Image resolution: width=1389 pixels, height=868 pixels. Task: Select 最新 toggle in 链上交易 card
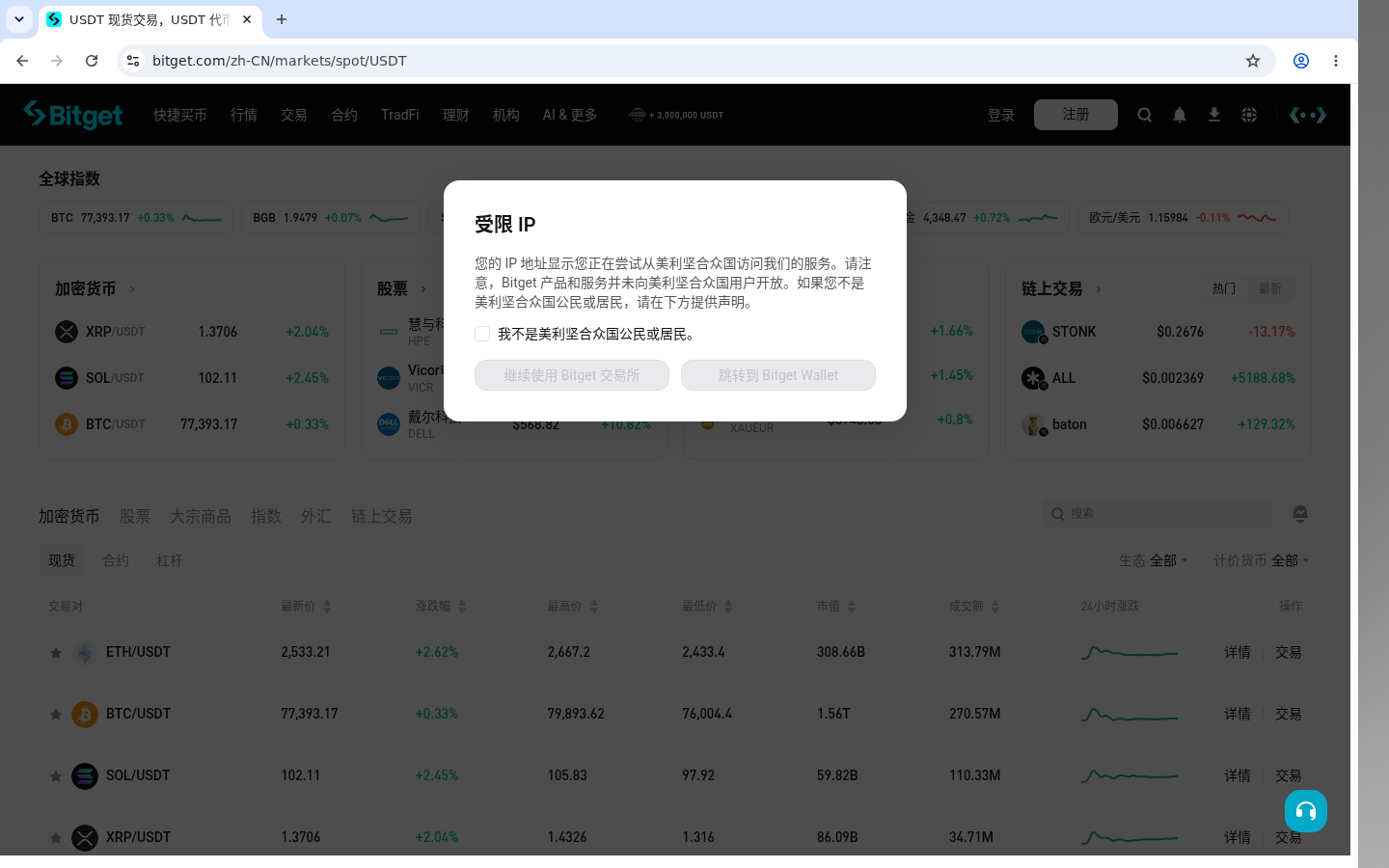tap(1270, 288)
